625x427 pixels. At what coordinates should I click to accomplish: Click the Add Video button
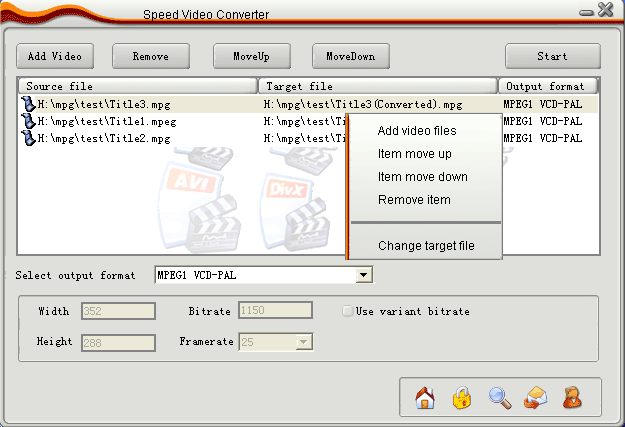[55, 56]
